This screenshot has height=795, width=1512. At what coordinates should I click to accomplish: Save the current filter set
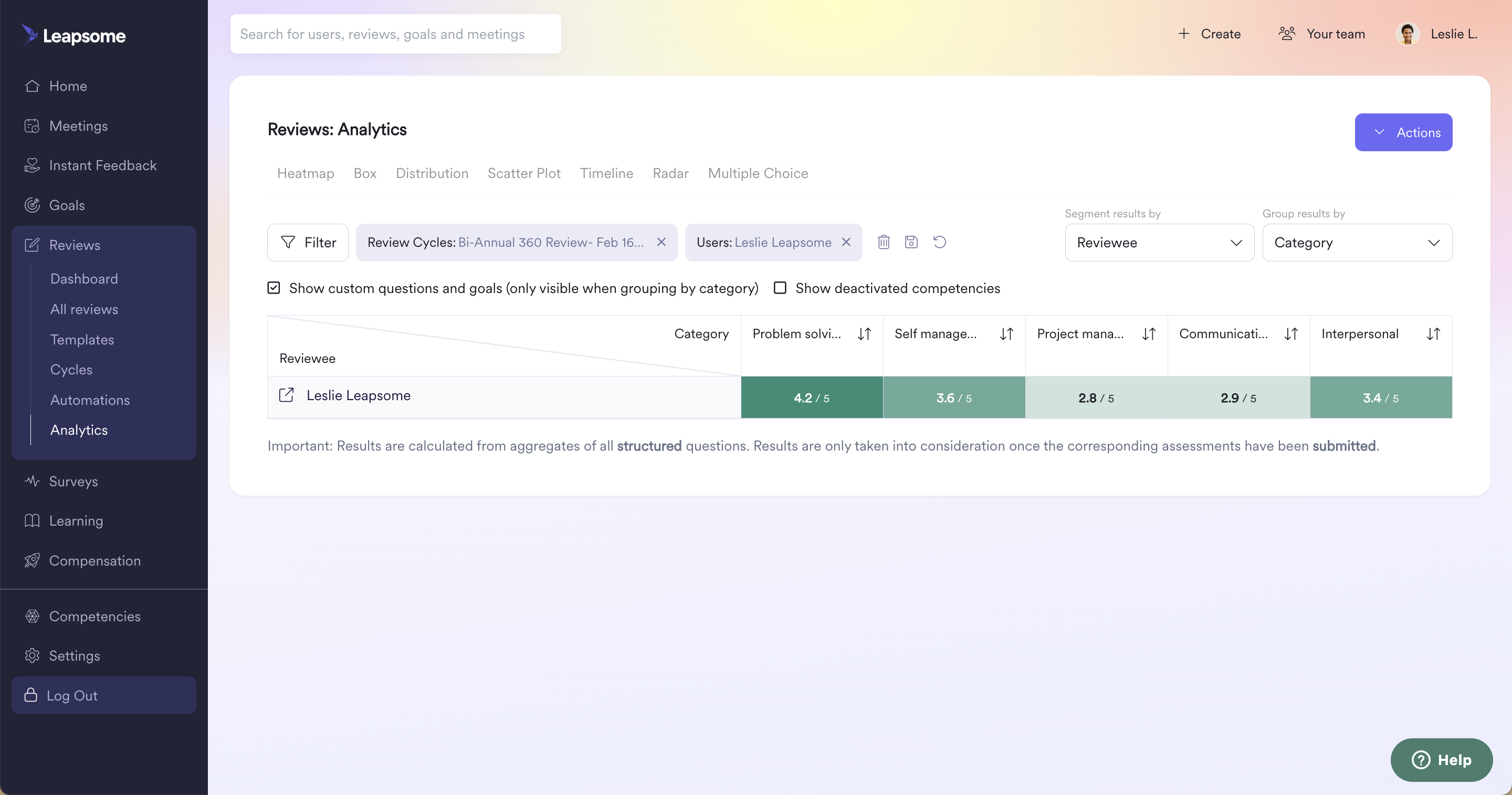pos(911,242)
